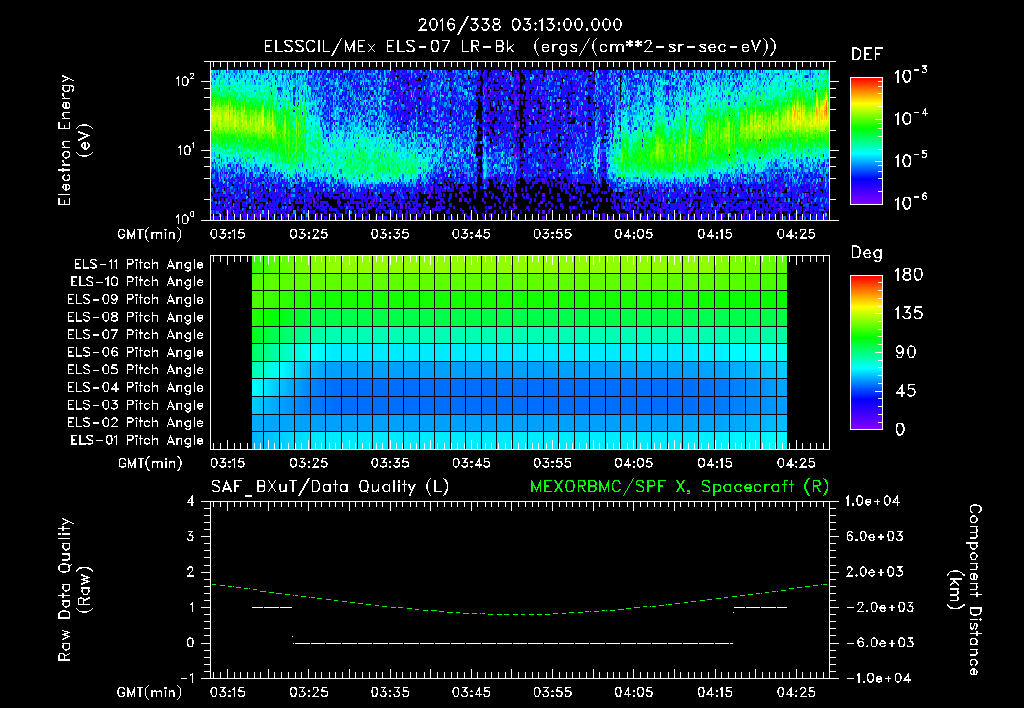Click the 1.0e+04 right axis value

click(x=872, y=501)
